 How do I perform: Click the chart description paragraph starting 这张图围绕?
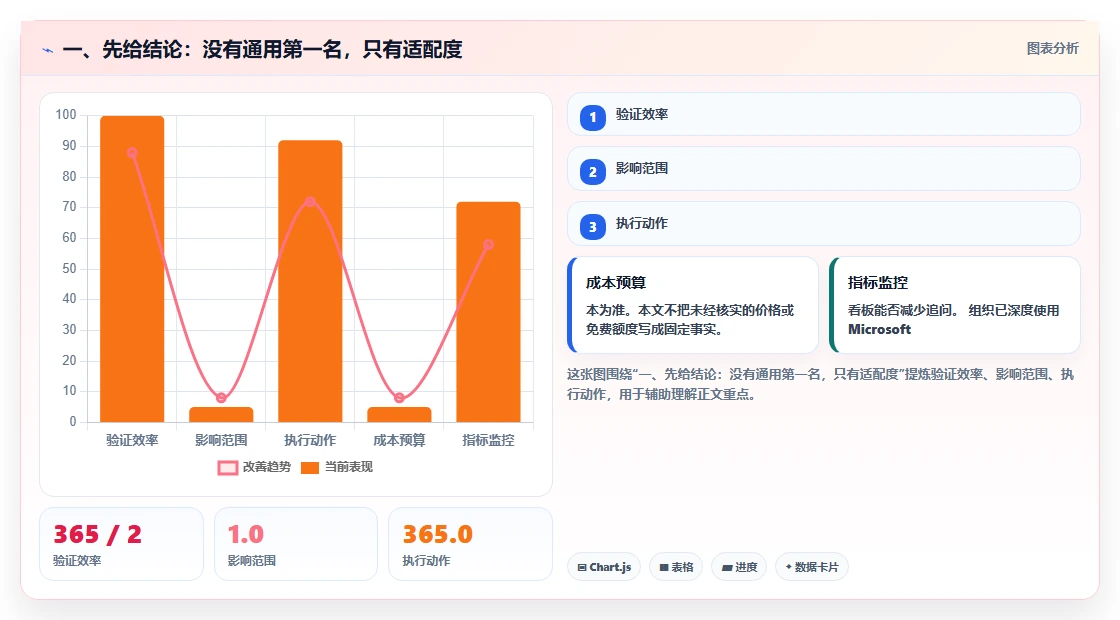[x=820, y=384]
